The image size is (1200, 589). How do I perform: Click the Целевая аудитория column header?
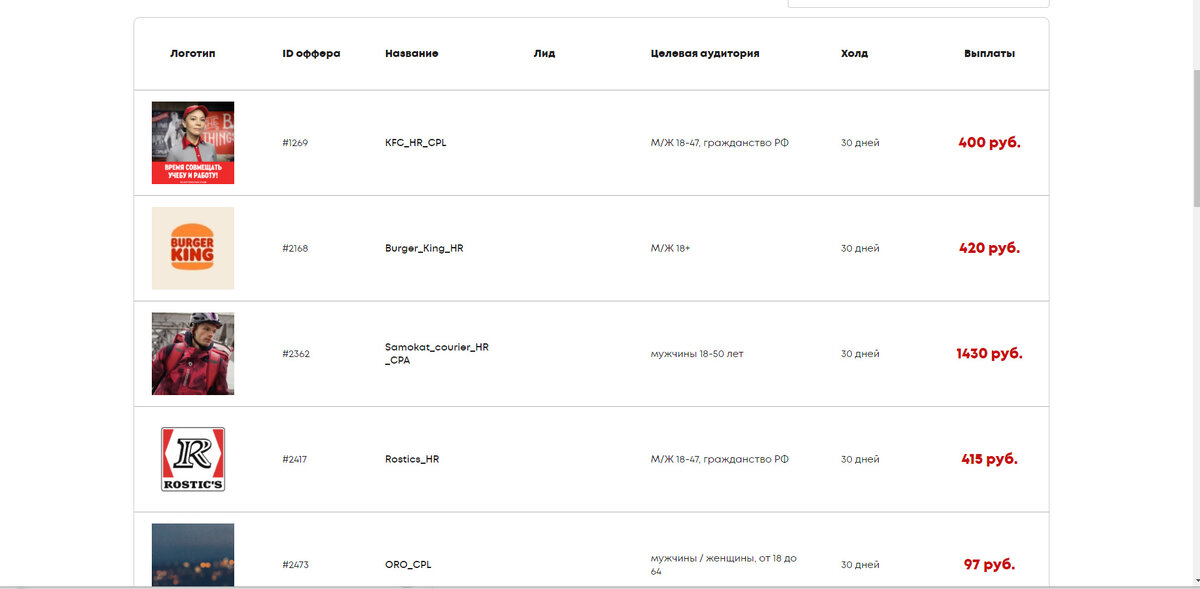(705, 54)
